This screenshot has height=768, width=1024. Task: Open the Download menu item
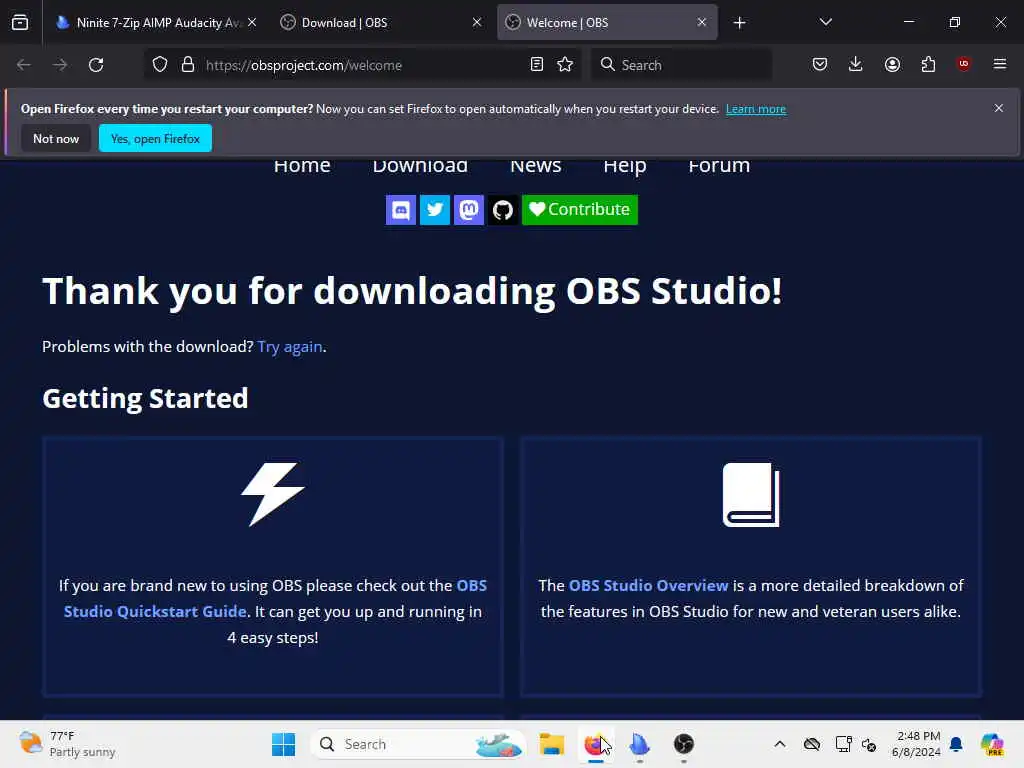[420, 165]
